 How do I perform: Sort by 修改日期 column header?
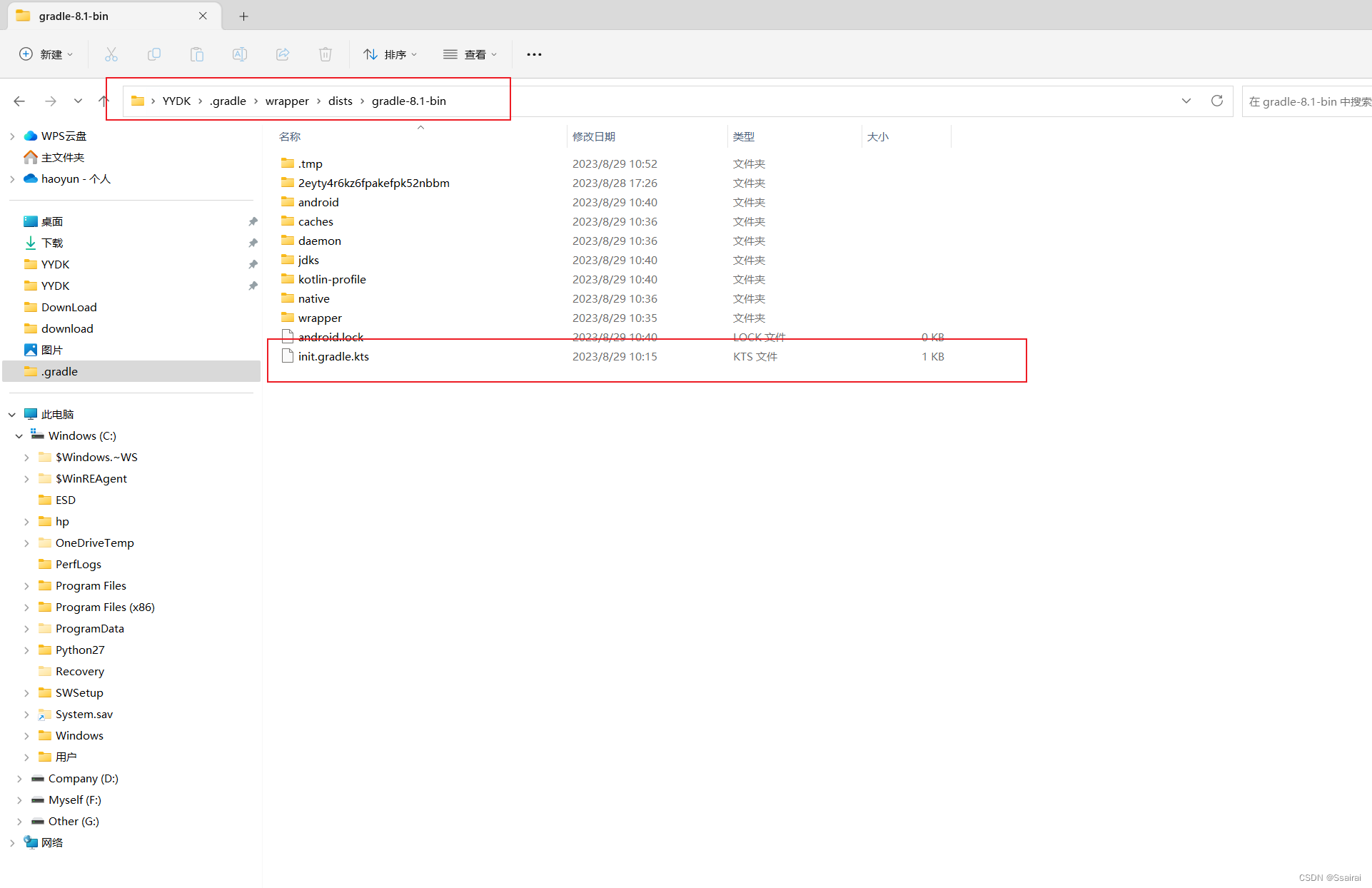click(594, 136)
